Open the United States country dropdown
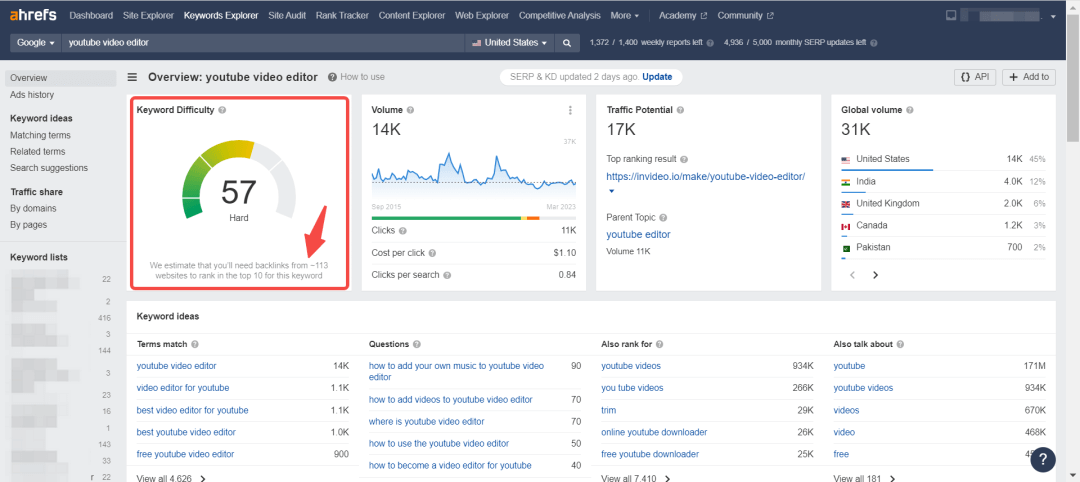 point(510,43)
